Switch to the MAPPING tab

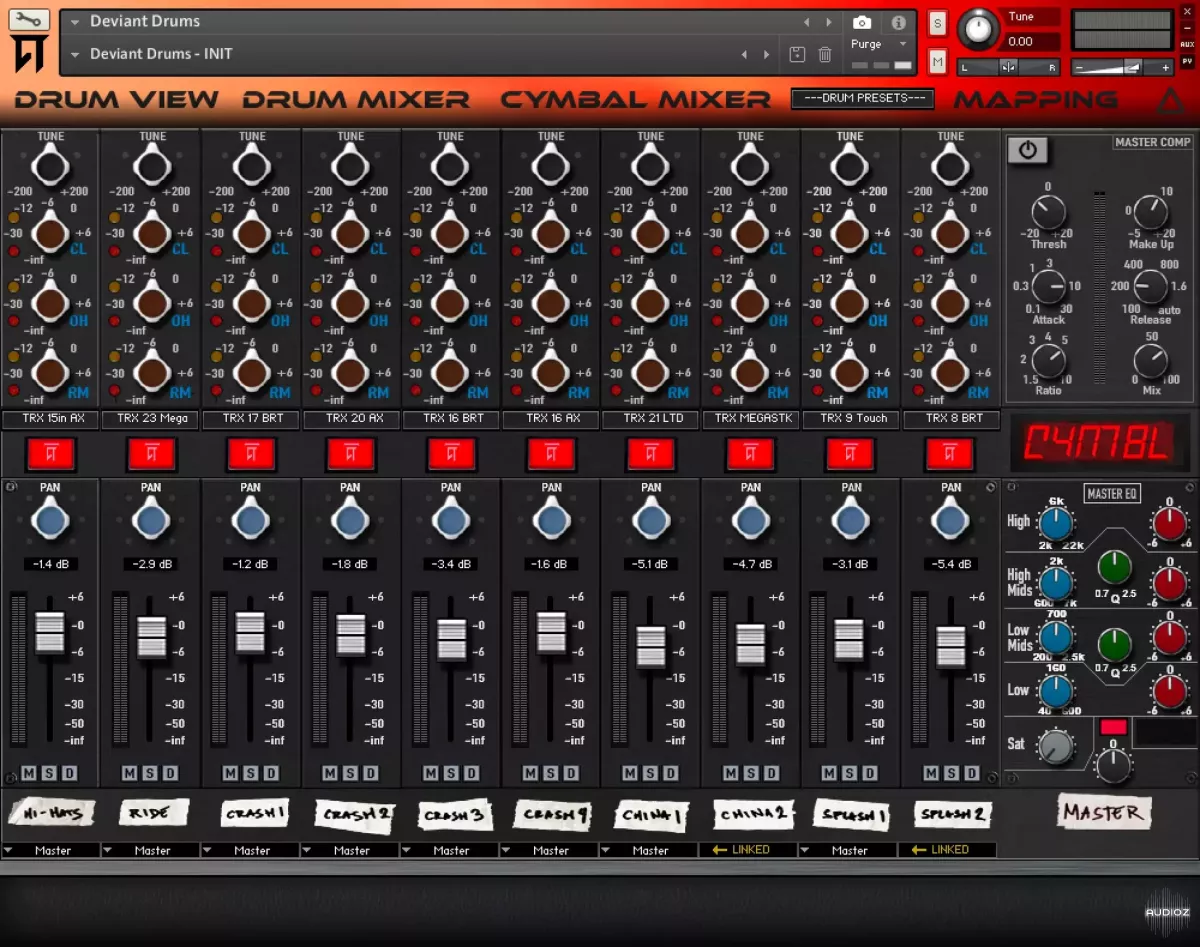pos(1036,100)
